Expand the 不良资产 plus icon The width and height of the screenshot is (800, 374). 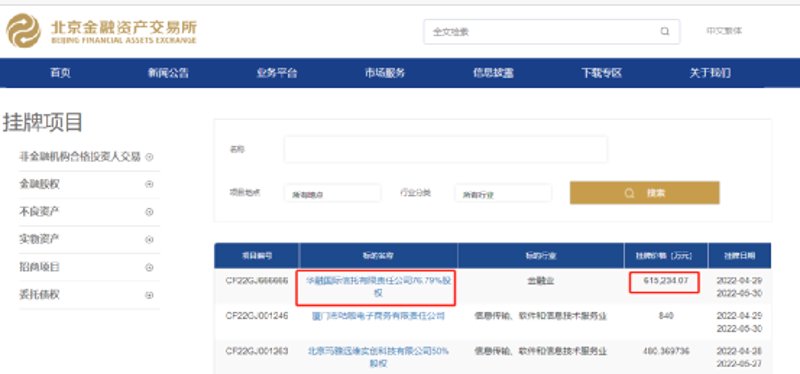(x=149, y=212)
